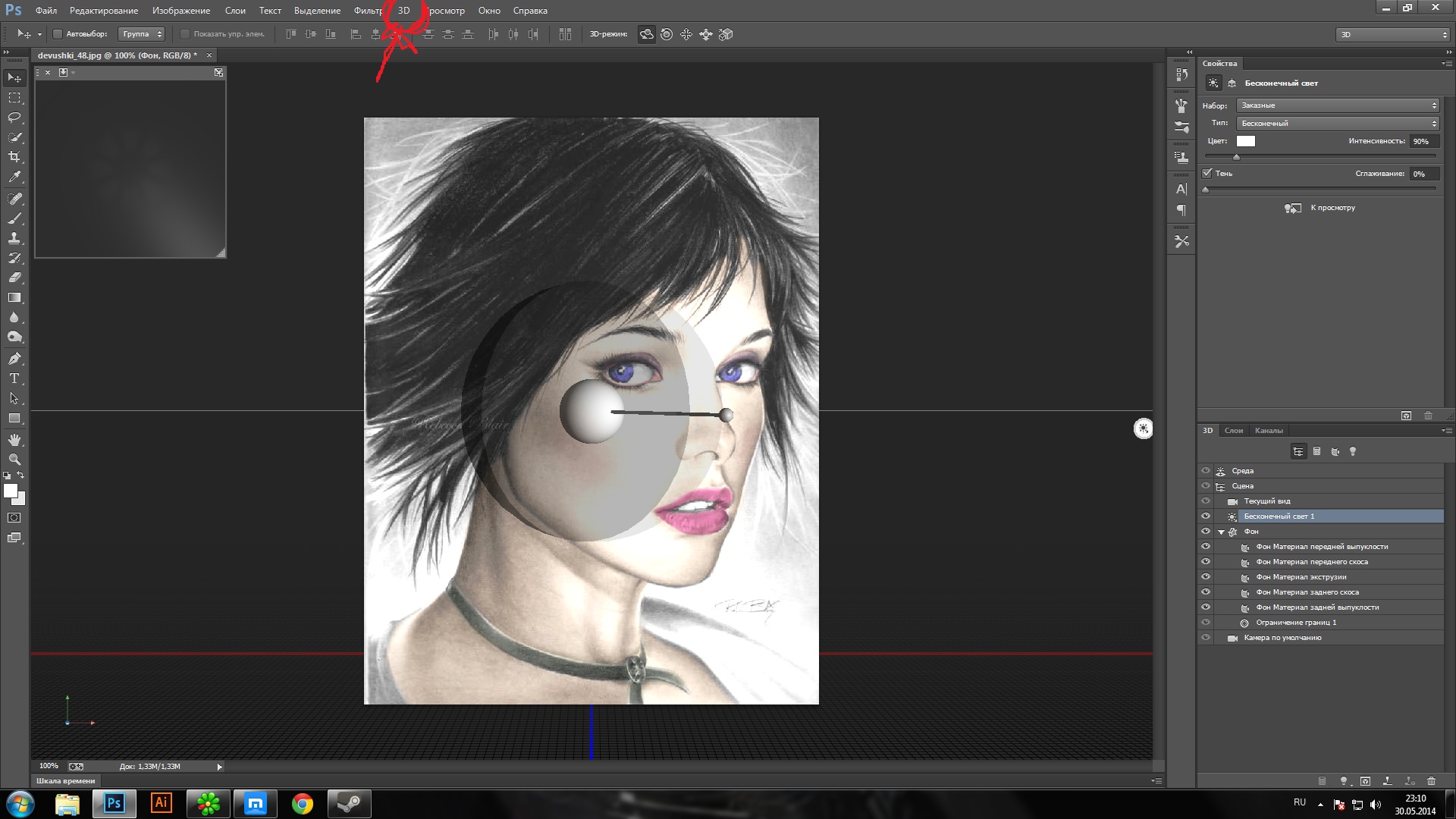Open the Выделение menu

(317, 11)
